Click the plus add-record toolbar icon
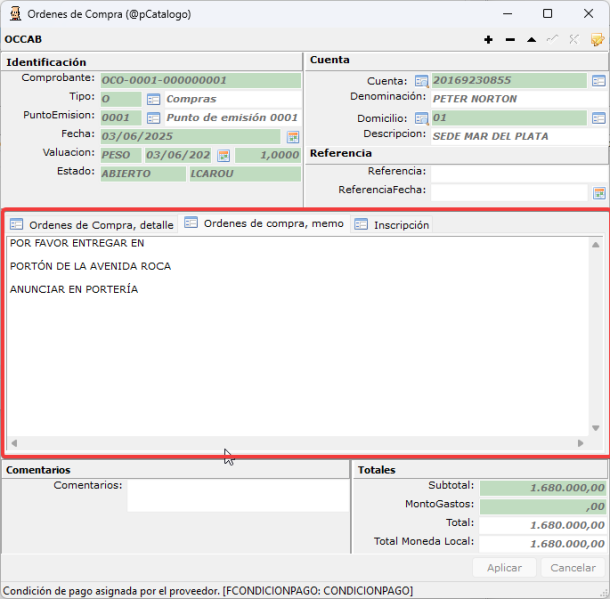Screen dimensions: 610x599 488,40
